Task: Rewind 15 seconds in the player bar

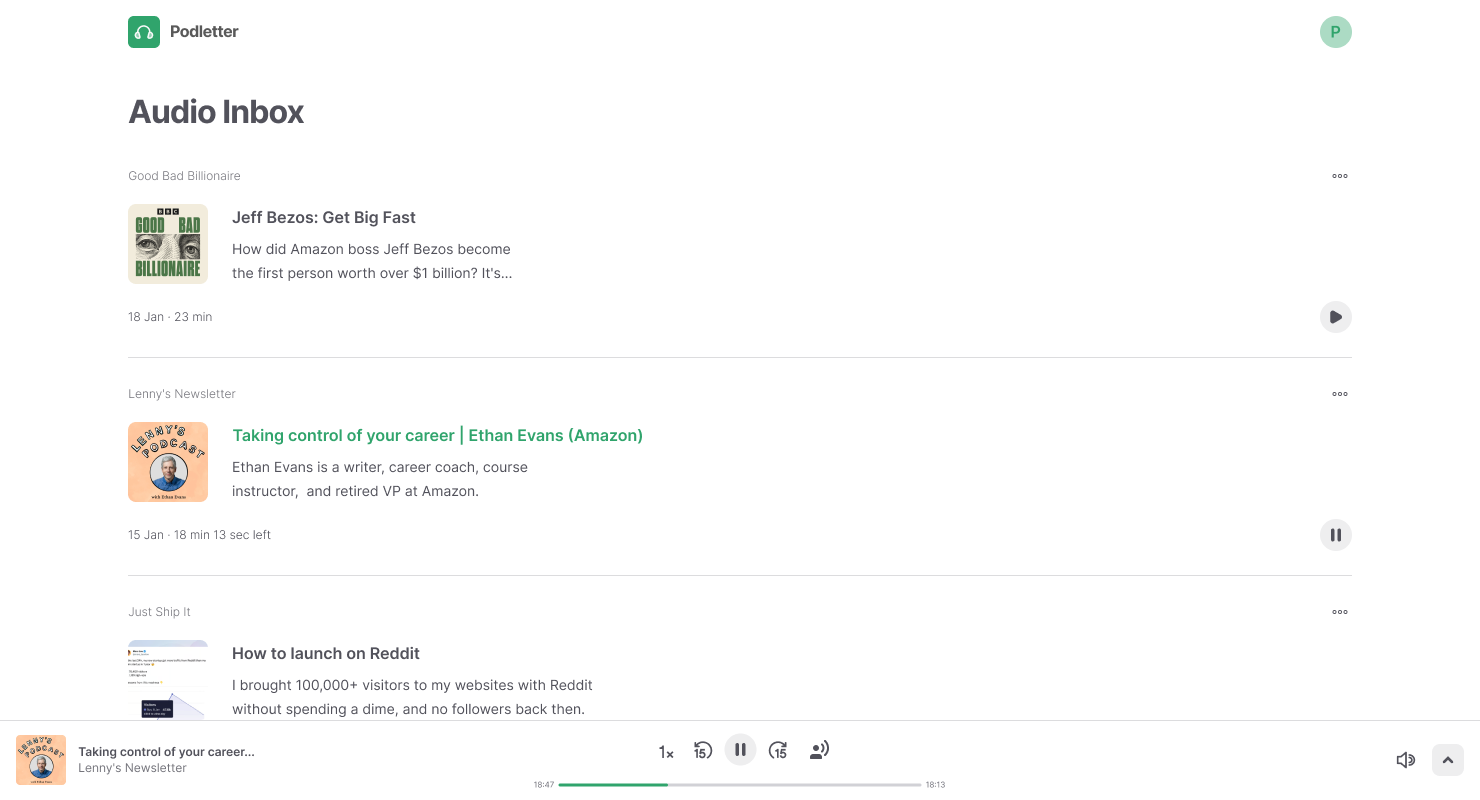Action: pos(703,750)
